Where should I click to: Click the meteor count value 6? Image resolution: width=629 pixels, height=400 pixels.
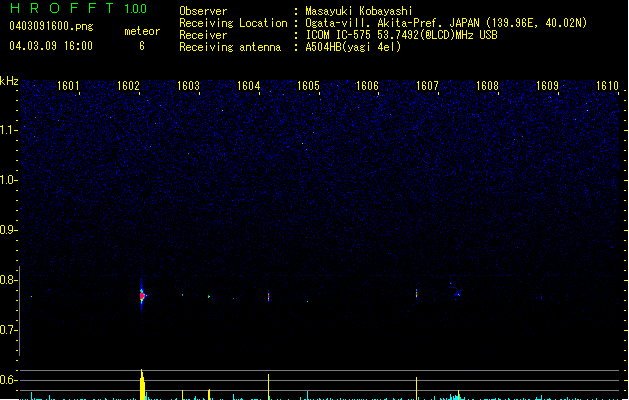(142, 46)
